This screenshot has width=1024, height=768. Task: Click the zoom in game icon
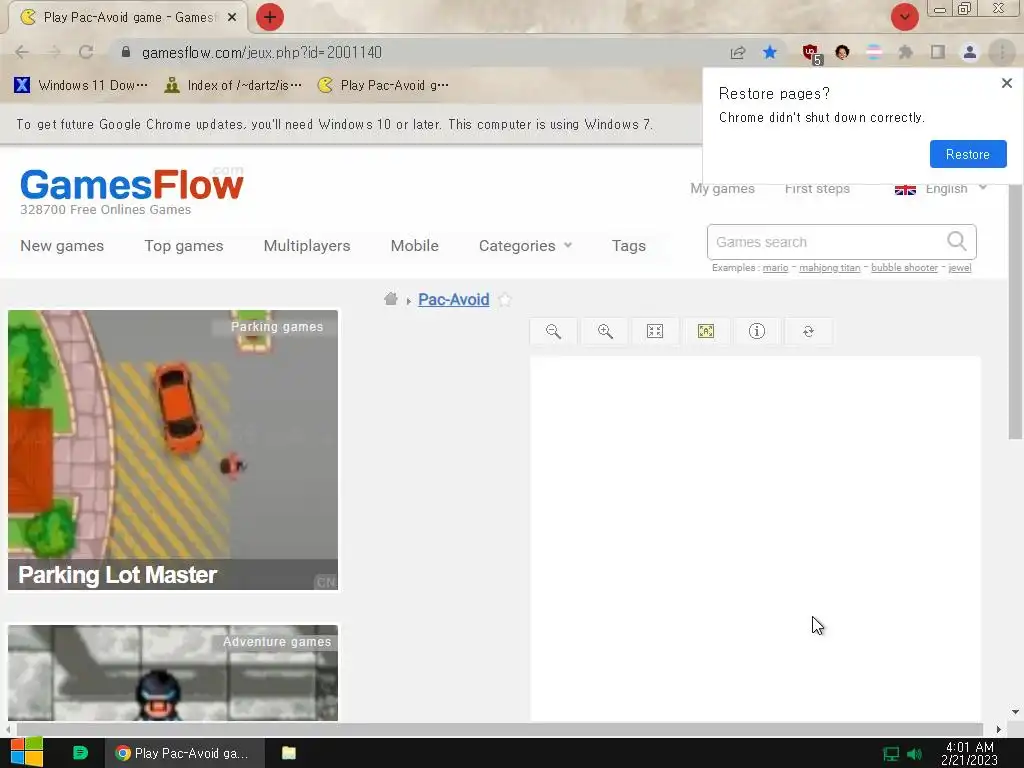tap(605, 331)
